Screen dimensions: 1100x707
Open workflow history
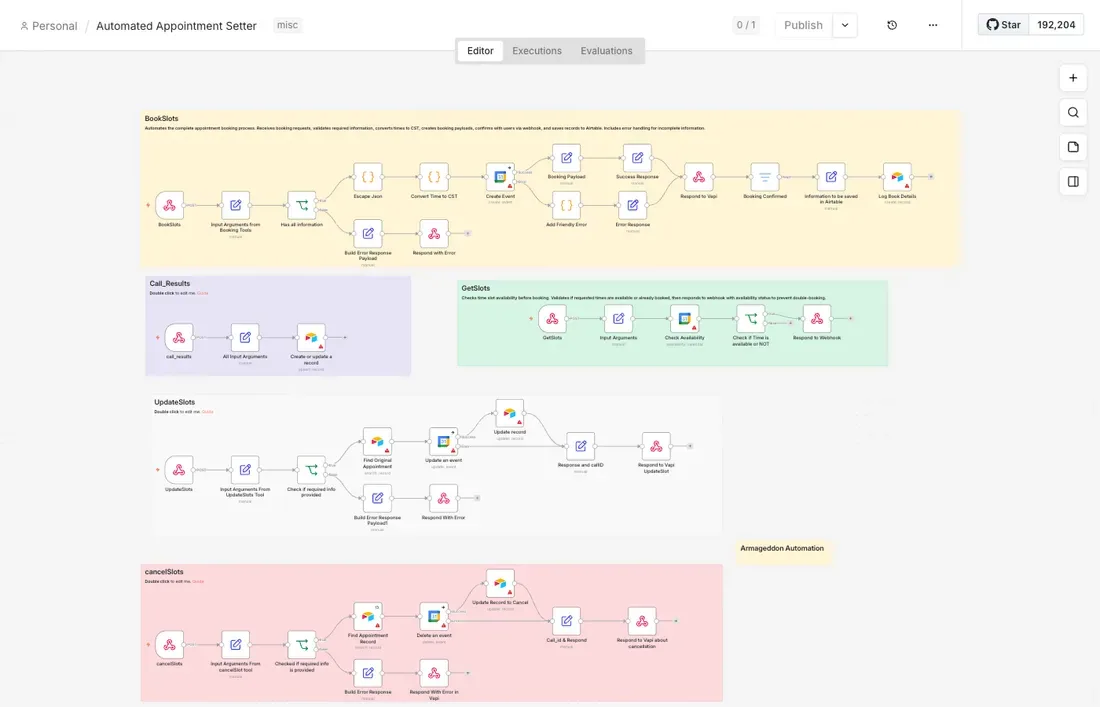point(892,25)
